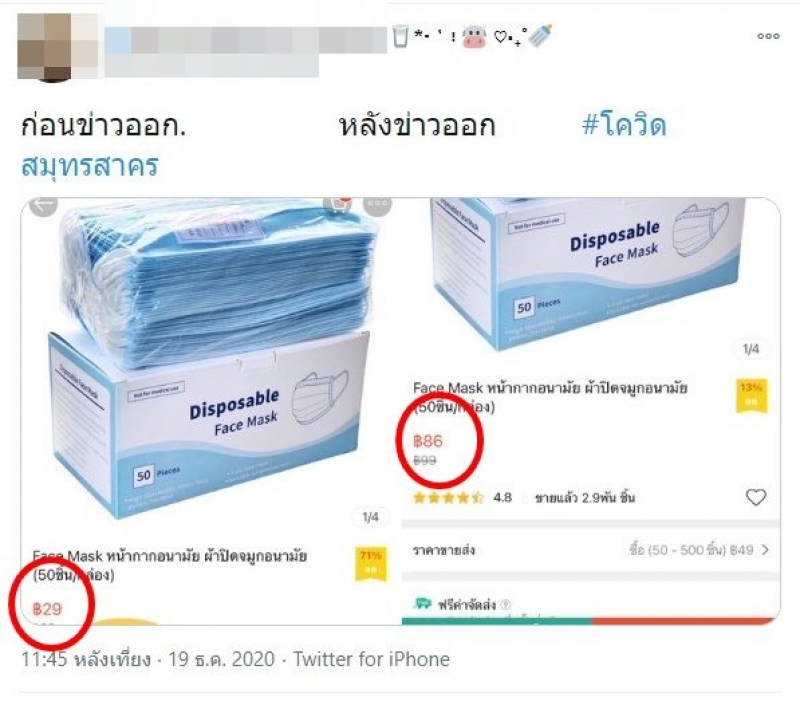Tap the heart favorite icon beside the rating
Viewport: 800px width, 701px height.
pos(756,497)
